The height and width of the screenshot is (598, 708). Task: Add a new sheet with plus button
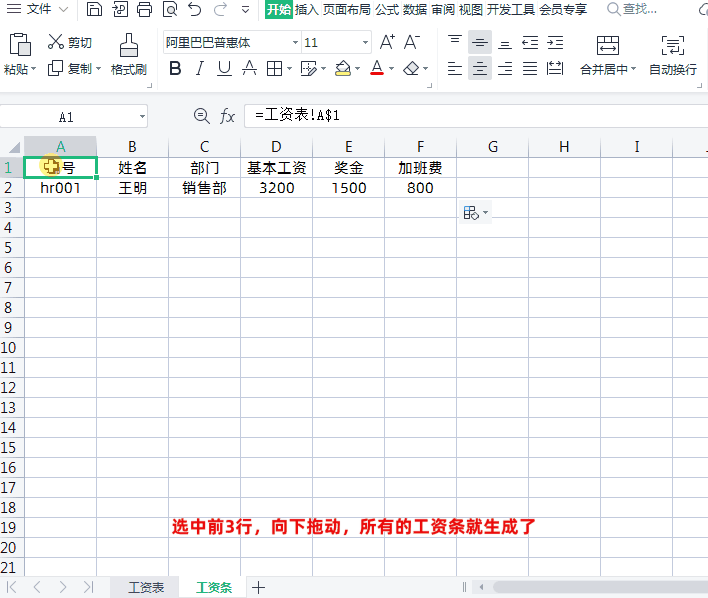click(x=258, y=587)
